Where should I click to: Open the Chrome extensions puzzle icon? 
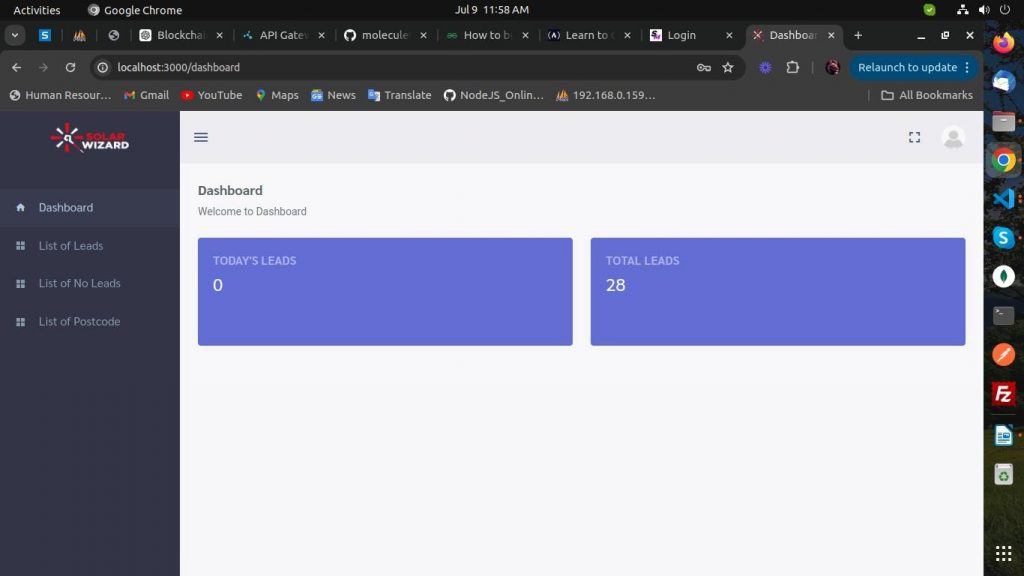[x=793, y=67]
